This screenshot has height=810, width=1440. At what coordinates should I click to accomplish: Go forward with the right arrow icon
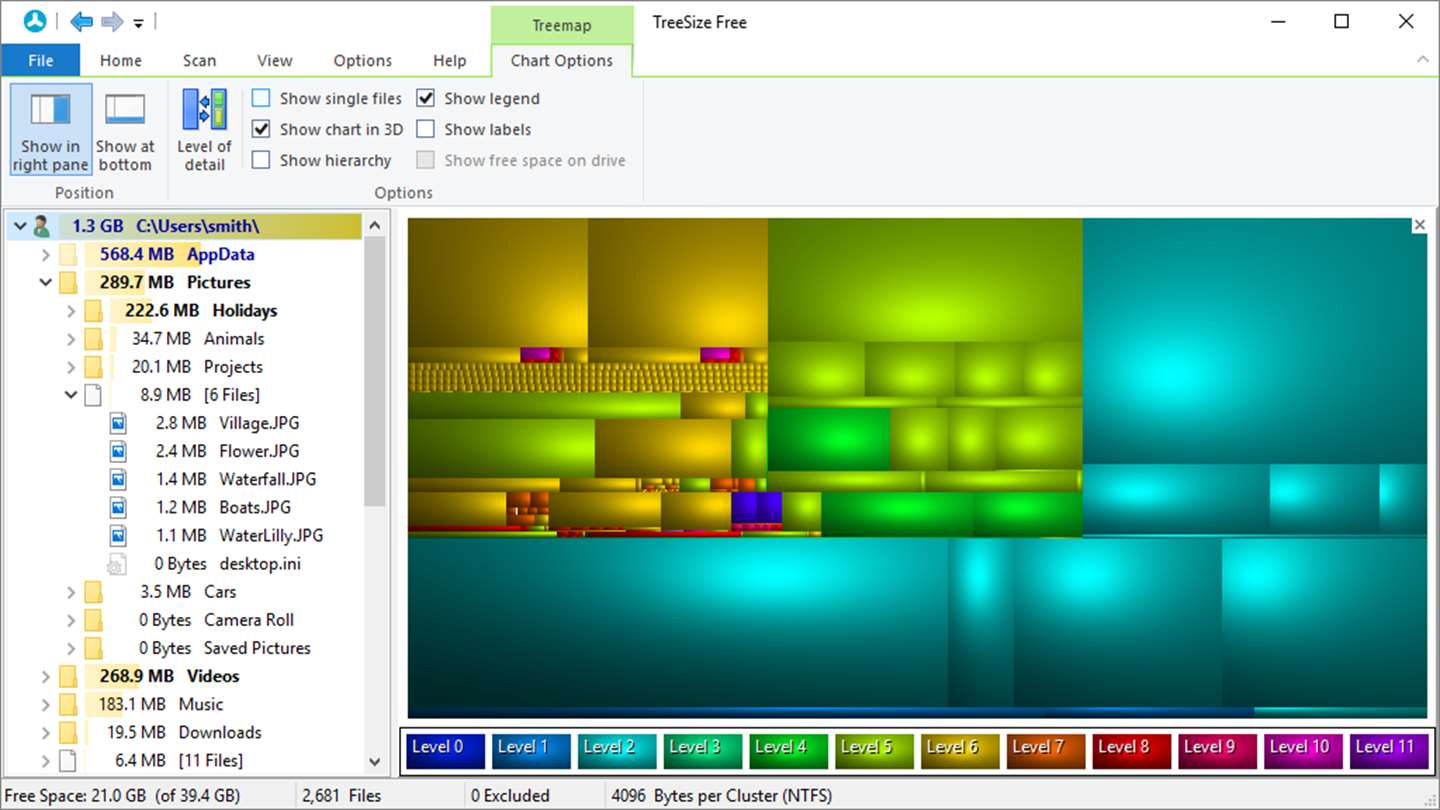click(112, 21)
